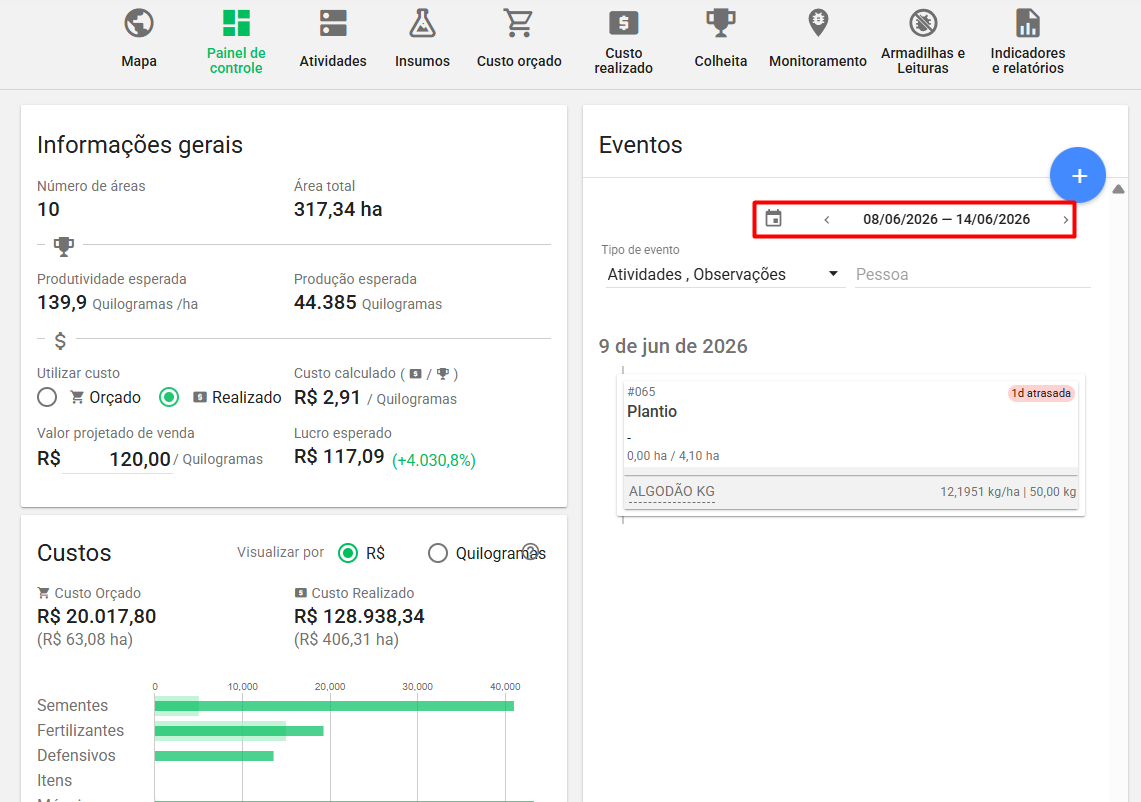This screenshot has height=802, width=1141.
Task: Switch to the Custo orçado tab
Action: pos(519,61)
